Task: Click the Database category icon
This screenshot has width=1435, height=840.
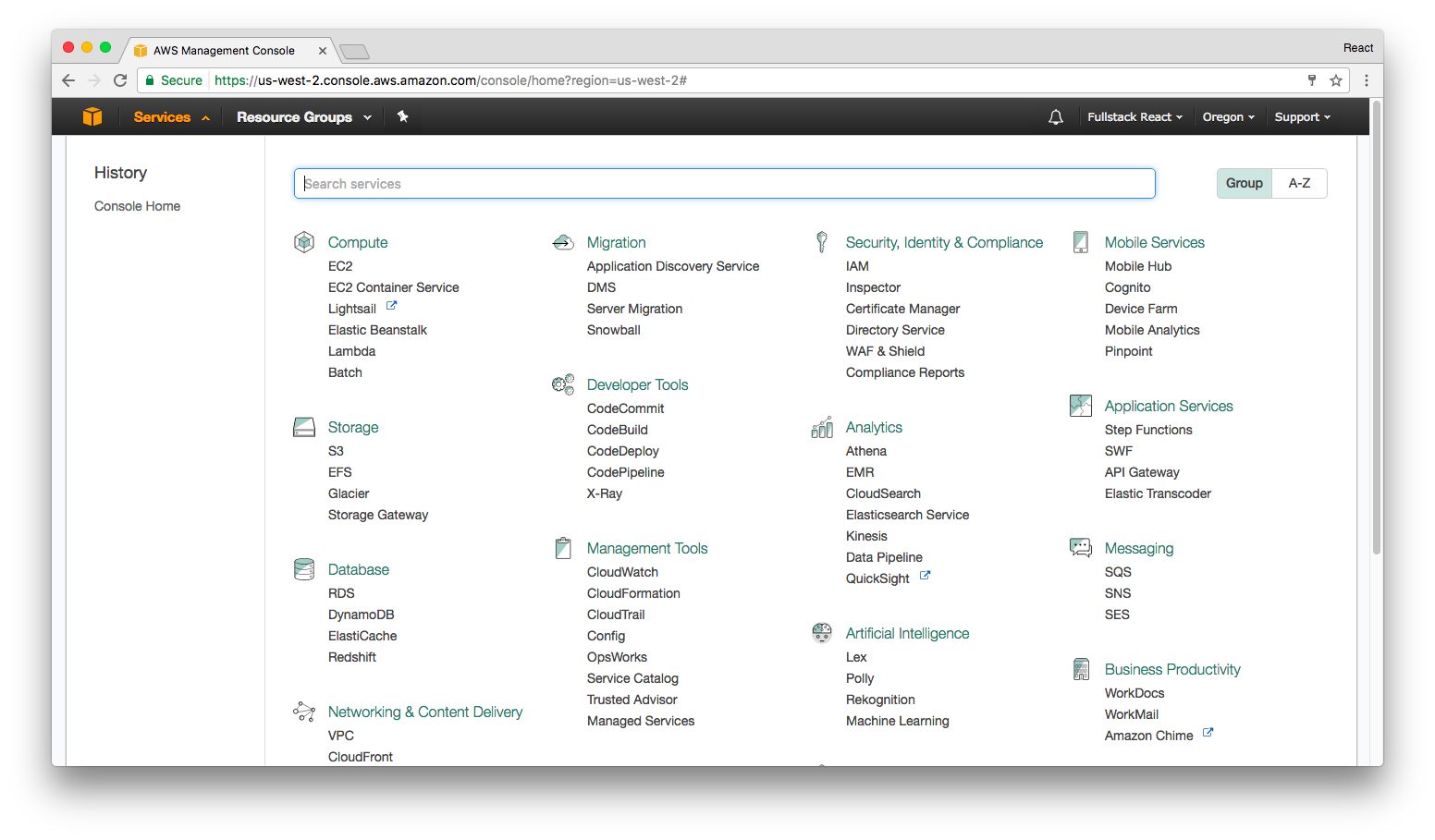Action: tap(304, 569)
